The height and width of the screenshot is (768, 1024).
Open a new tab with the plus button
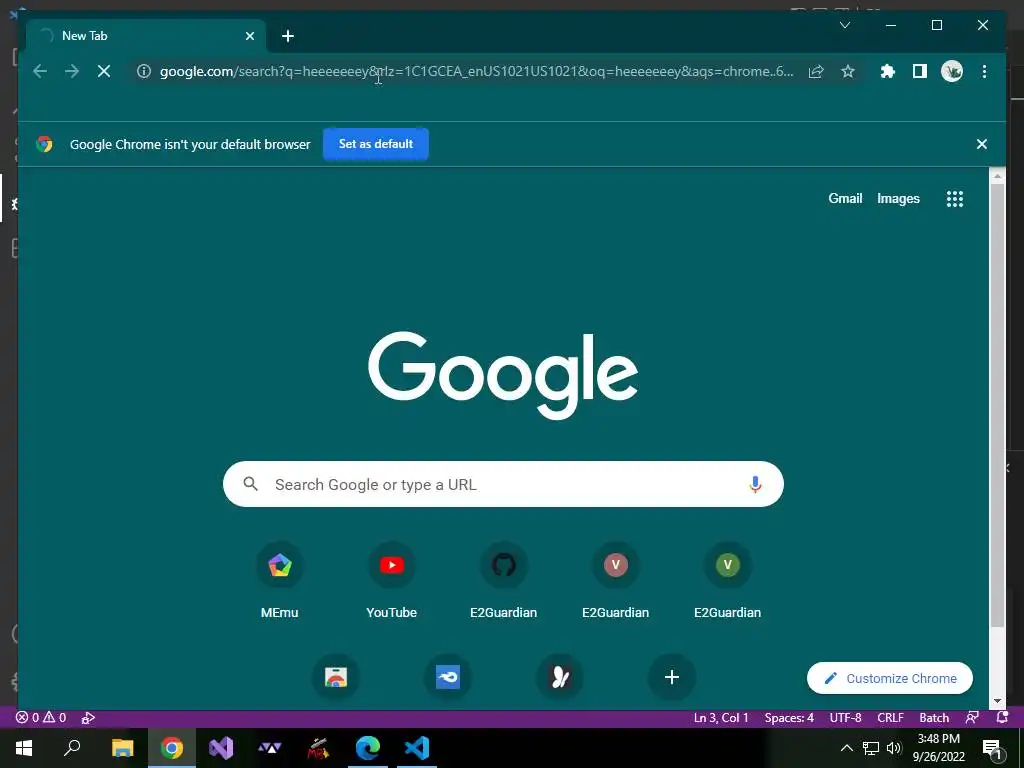pyautogui.click(x=288, y=36)
